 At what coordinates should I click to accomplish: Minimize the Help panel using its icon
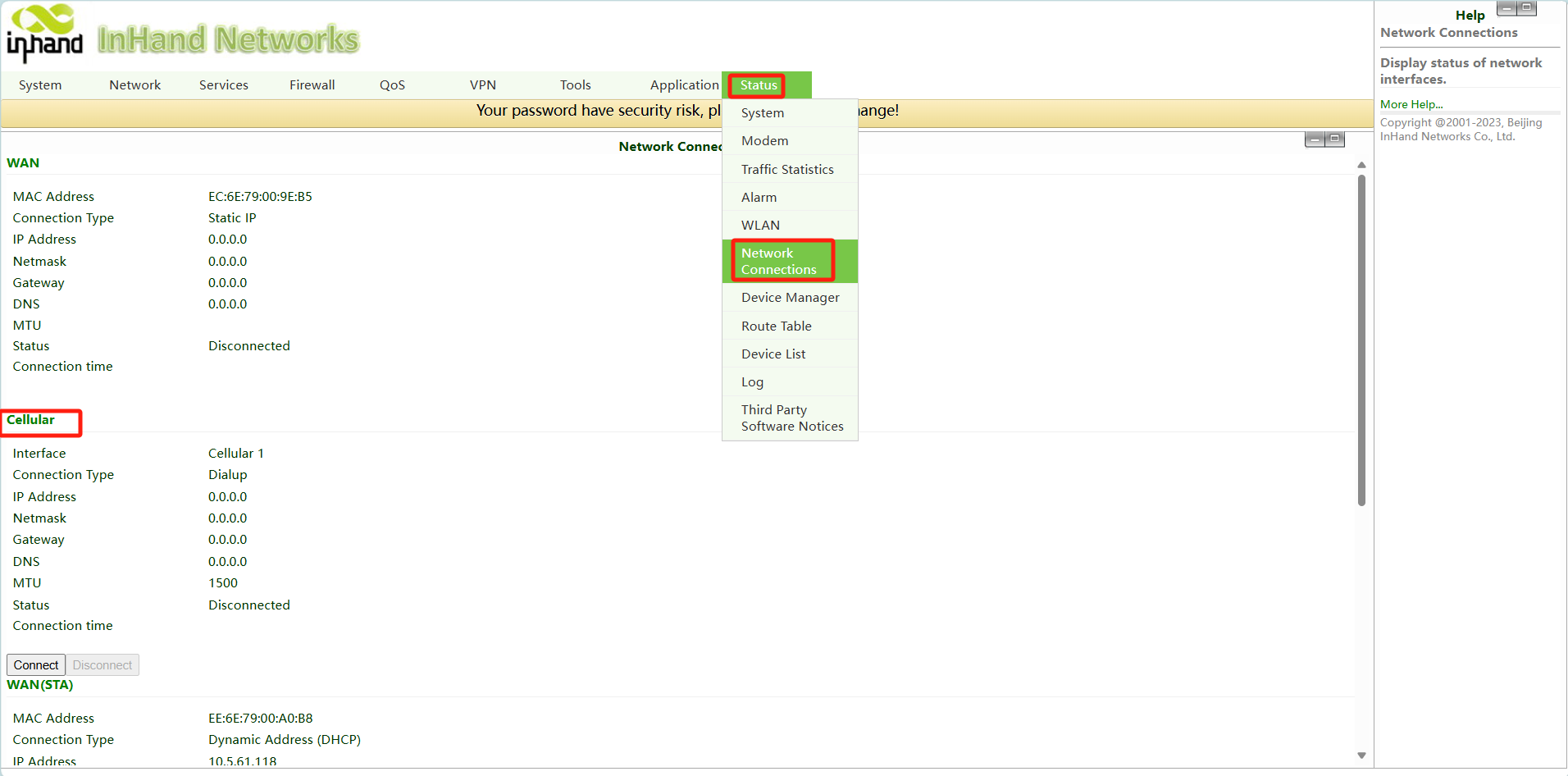[1506, 8]
